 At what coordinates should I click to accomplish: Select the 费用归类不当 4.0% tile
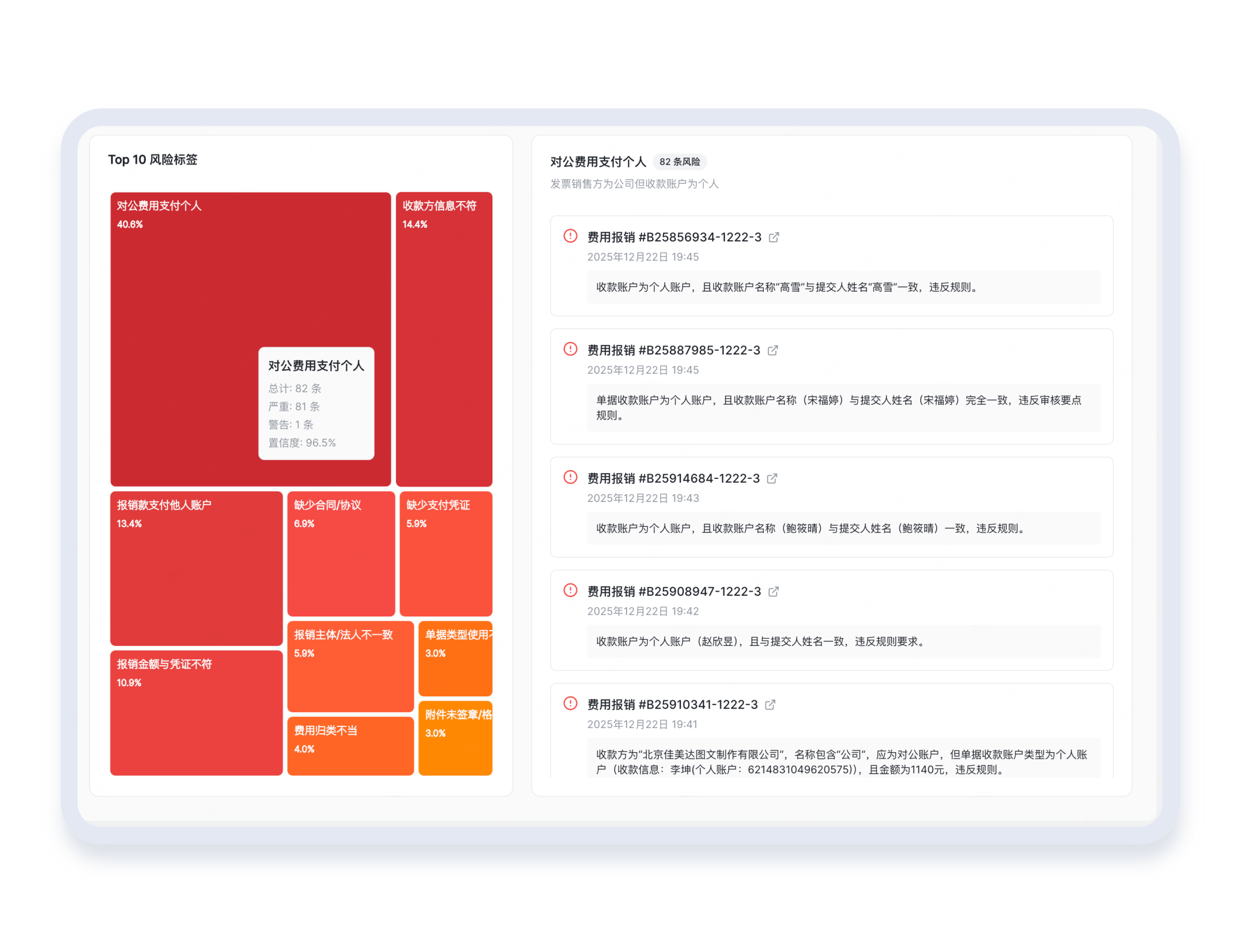[350, 746]
